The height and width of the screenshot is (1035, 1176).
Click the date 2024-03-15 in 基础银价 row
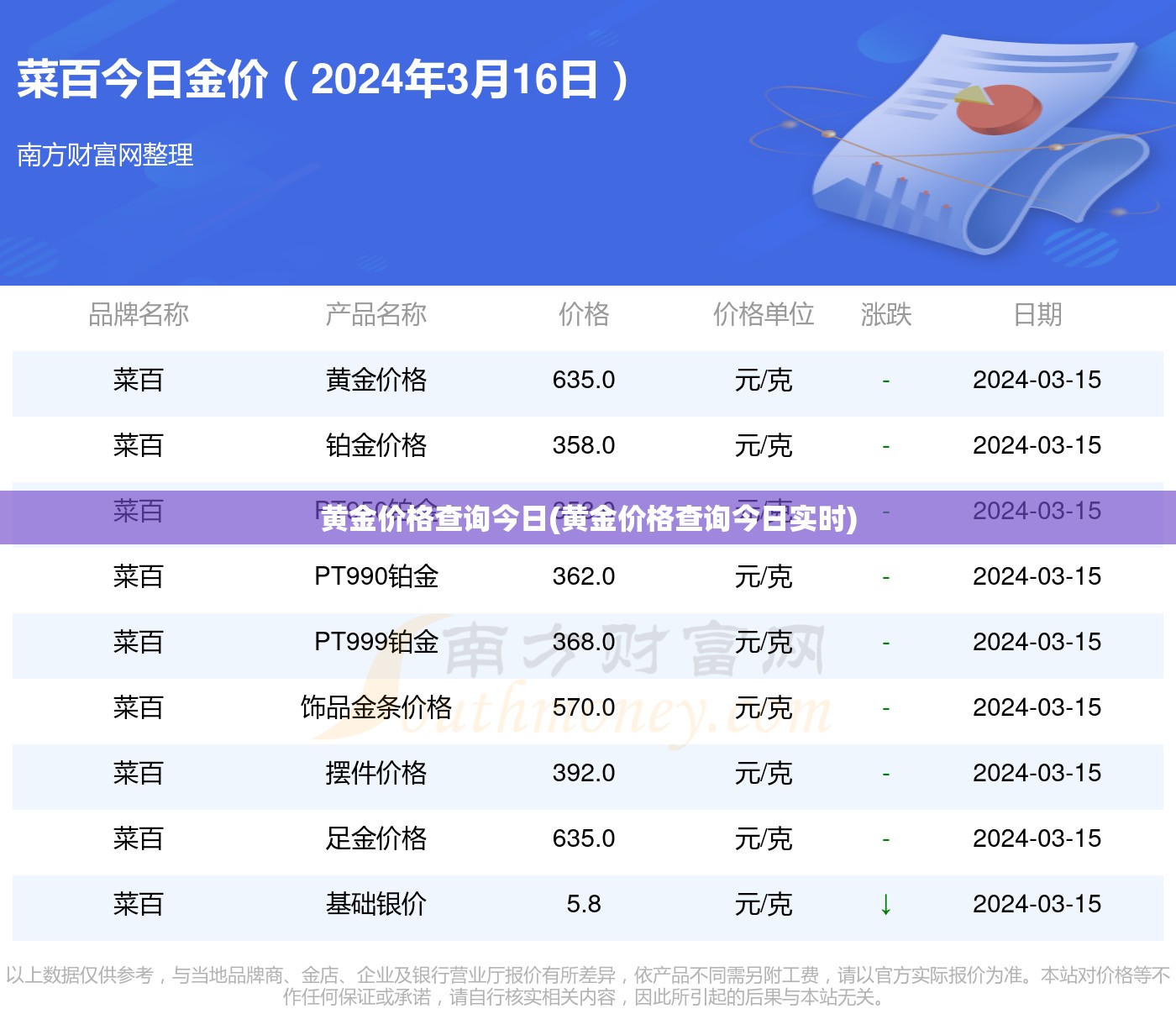click(1037, 904)
